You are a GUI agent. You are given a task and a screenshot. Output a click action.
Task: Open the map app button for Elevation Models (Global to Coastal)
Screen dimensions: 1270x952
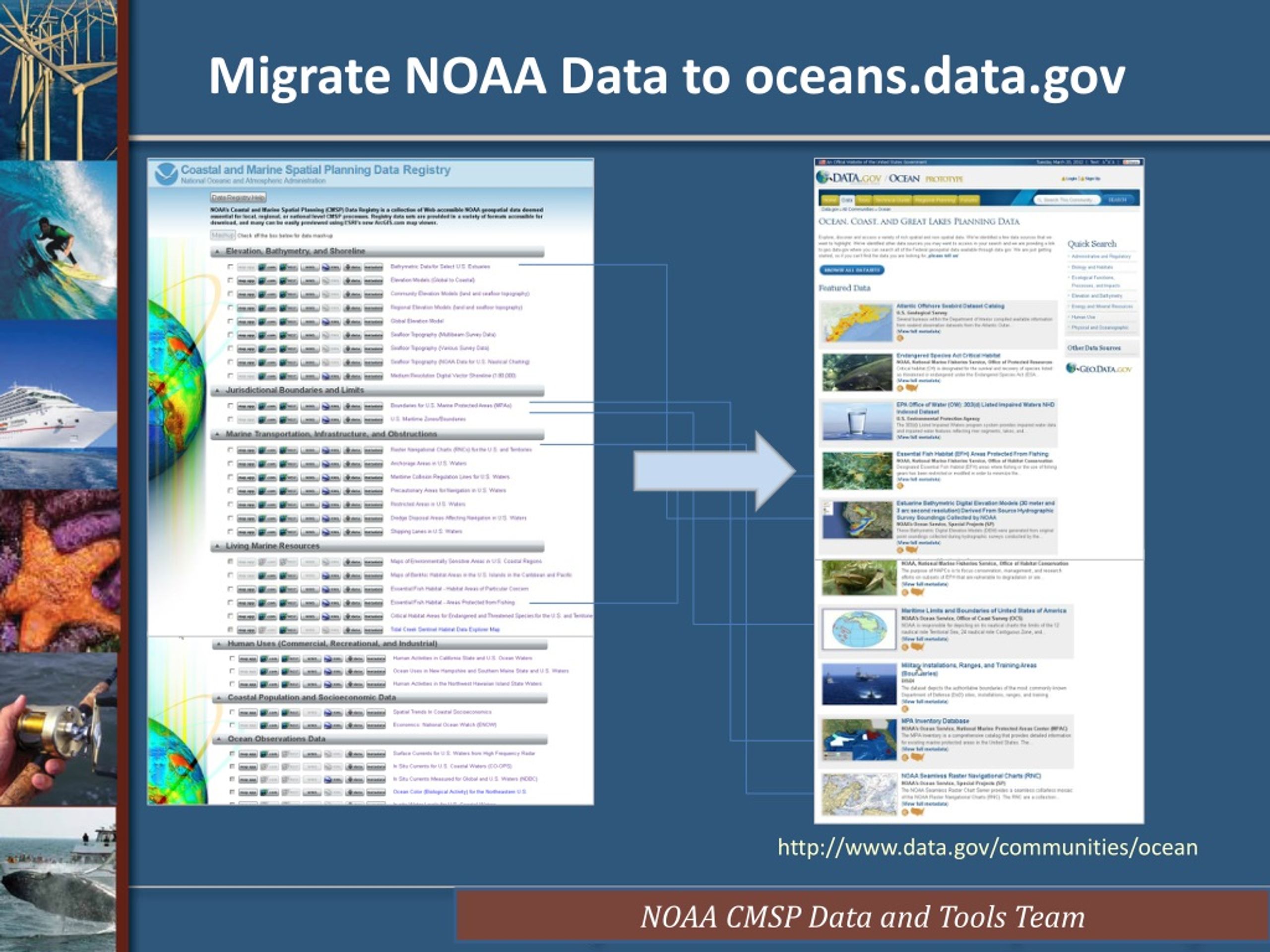[x=246, y=281]
